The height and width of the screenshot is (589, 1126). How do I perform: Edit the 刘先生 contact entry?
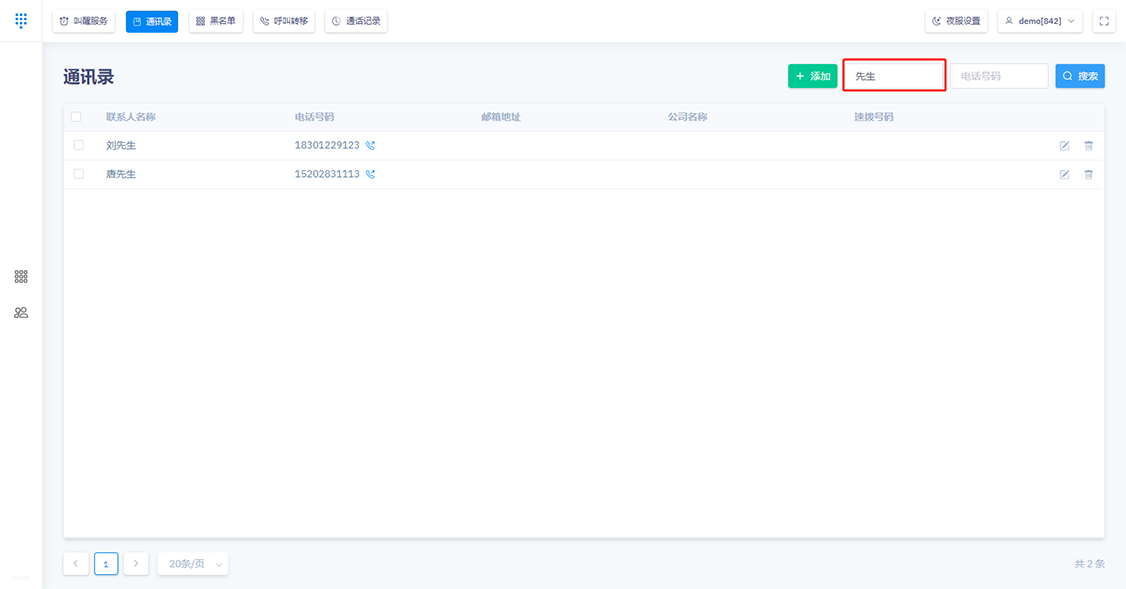[x=1065, y=146]
